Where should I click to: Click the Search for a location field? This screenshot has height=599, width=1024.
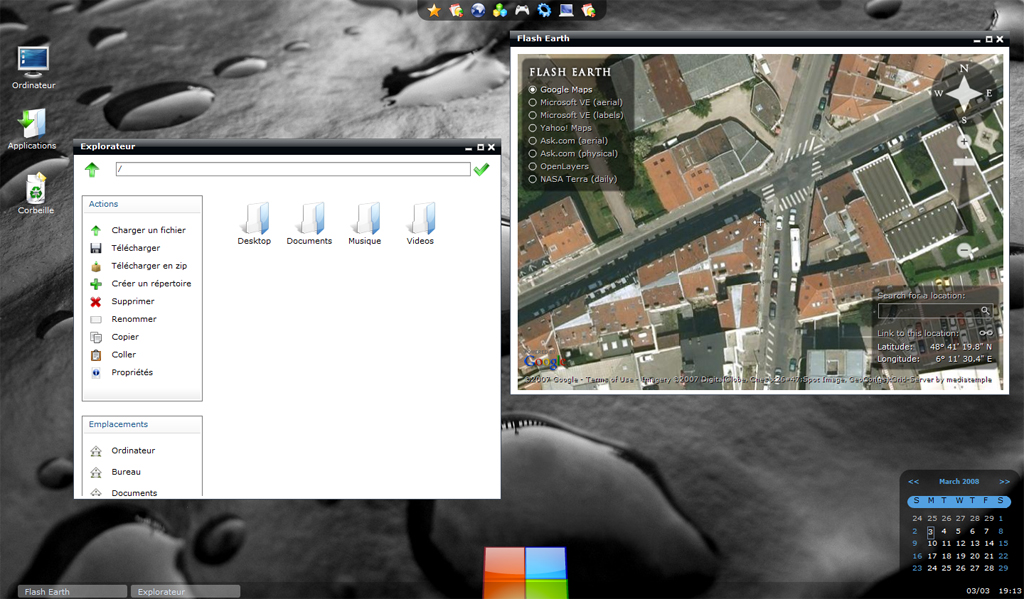click(929, 311)
